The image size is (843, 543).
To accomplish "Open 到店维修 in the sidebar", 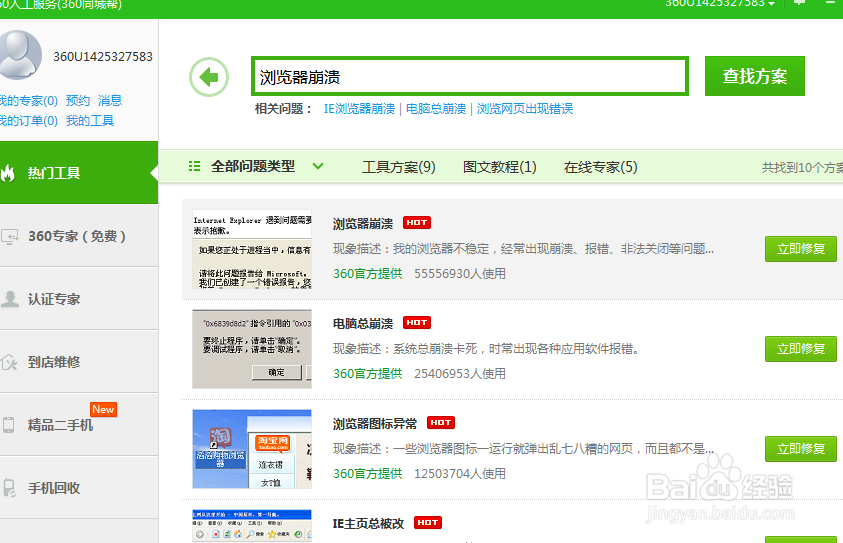I will tap(79, 362).
